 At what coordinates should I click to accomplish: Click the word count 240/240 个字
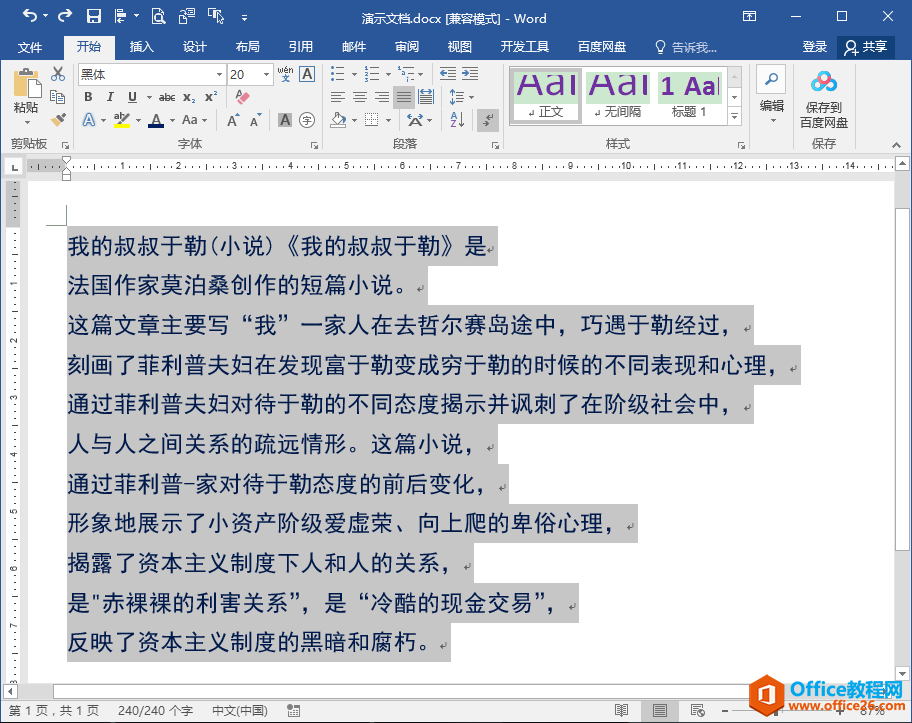pyautogui.click(x=155, y=710)
